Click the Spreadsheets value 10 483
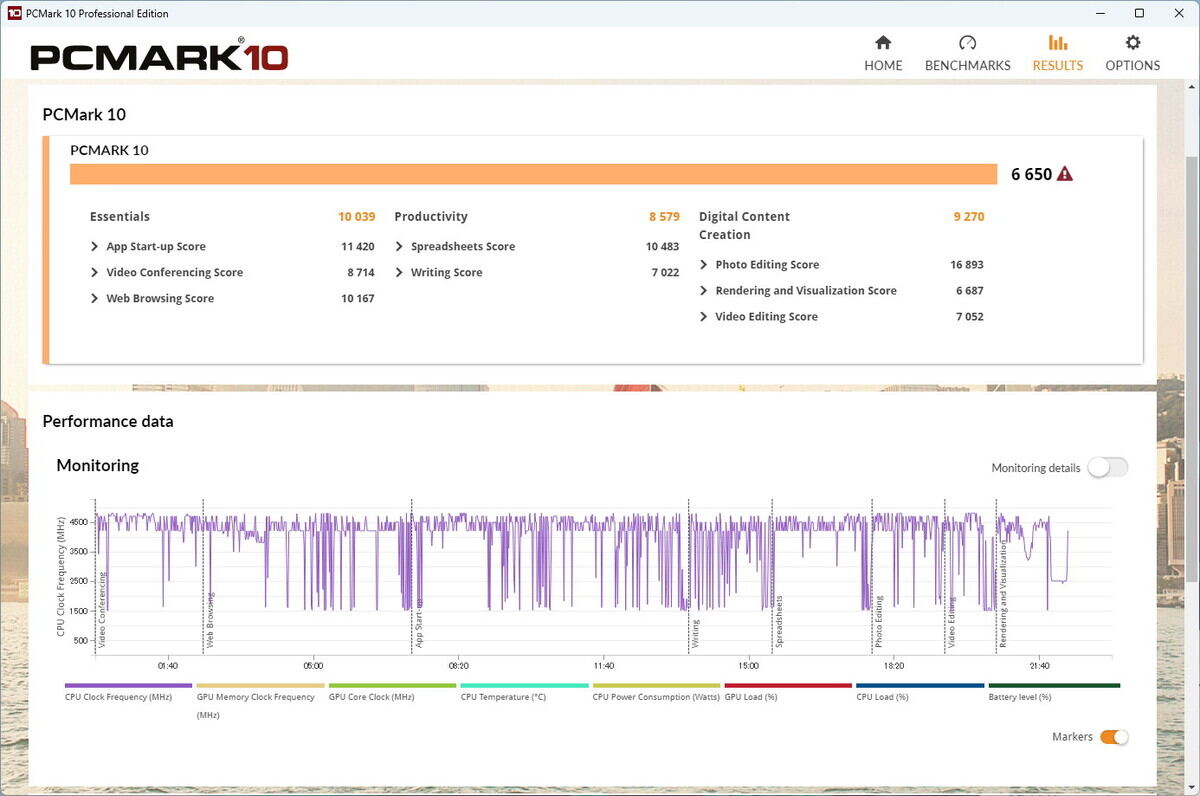The image size is (1200, 796). pos(662,247)
